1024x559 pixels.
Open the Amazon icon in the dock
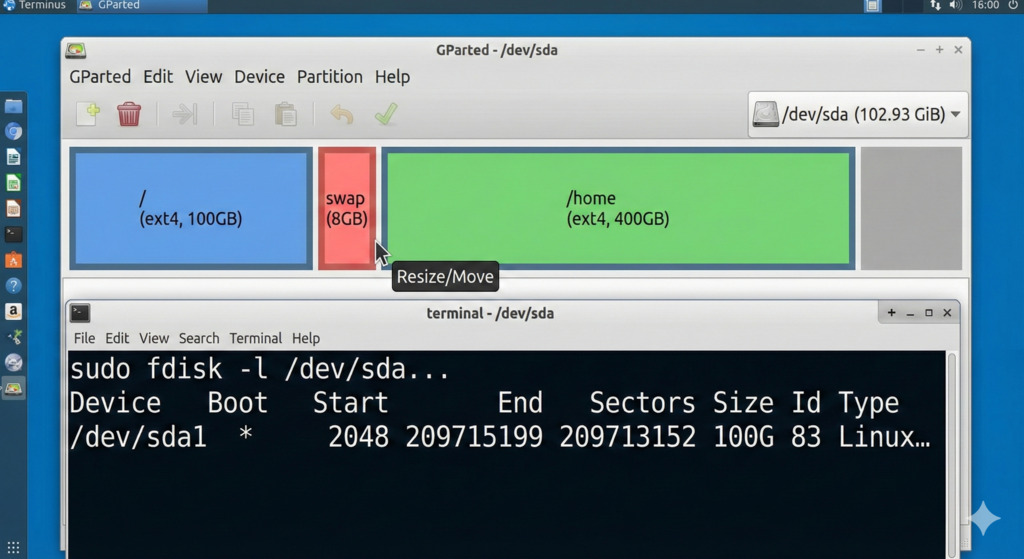(13, 311)
